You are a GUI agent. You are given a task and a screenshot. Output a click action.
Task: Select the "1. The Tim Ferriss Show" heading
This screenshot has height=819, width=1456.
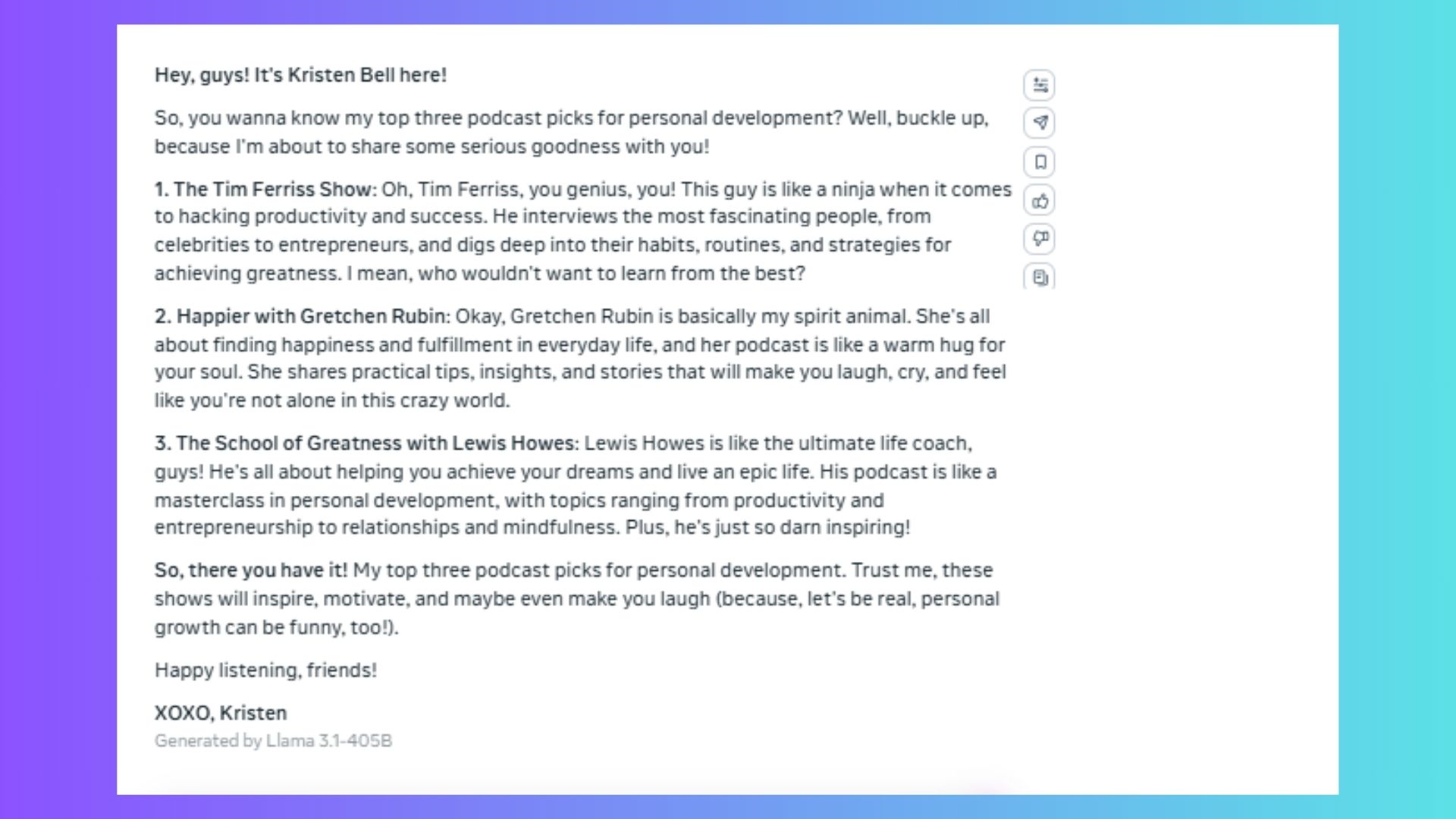(265, 189)
